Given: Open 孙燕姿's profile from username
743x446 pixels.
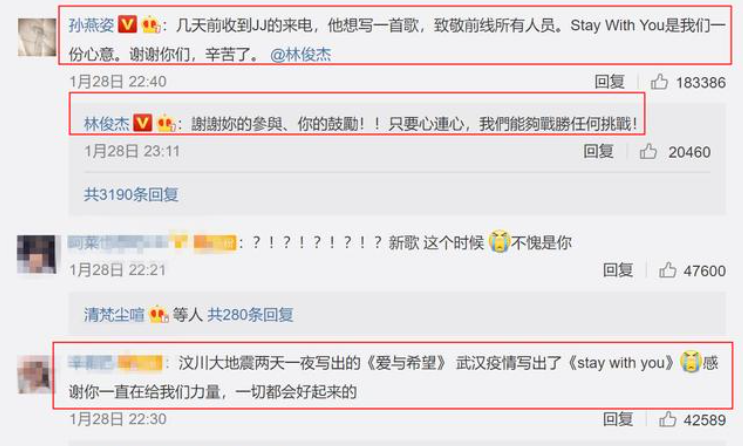Looking at the screenshot, I should click(x=91, y=25).
